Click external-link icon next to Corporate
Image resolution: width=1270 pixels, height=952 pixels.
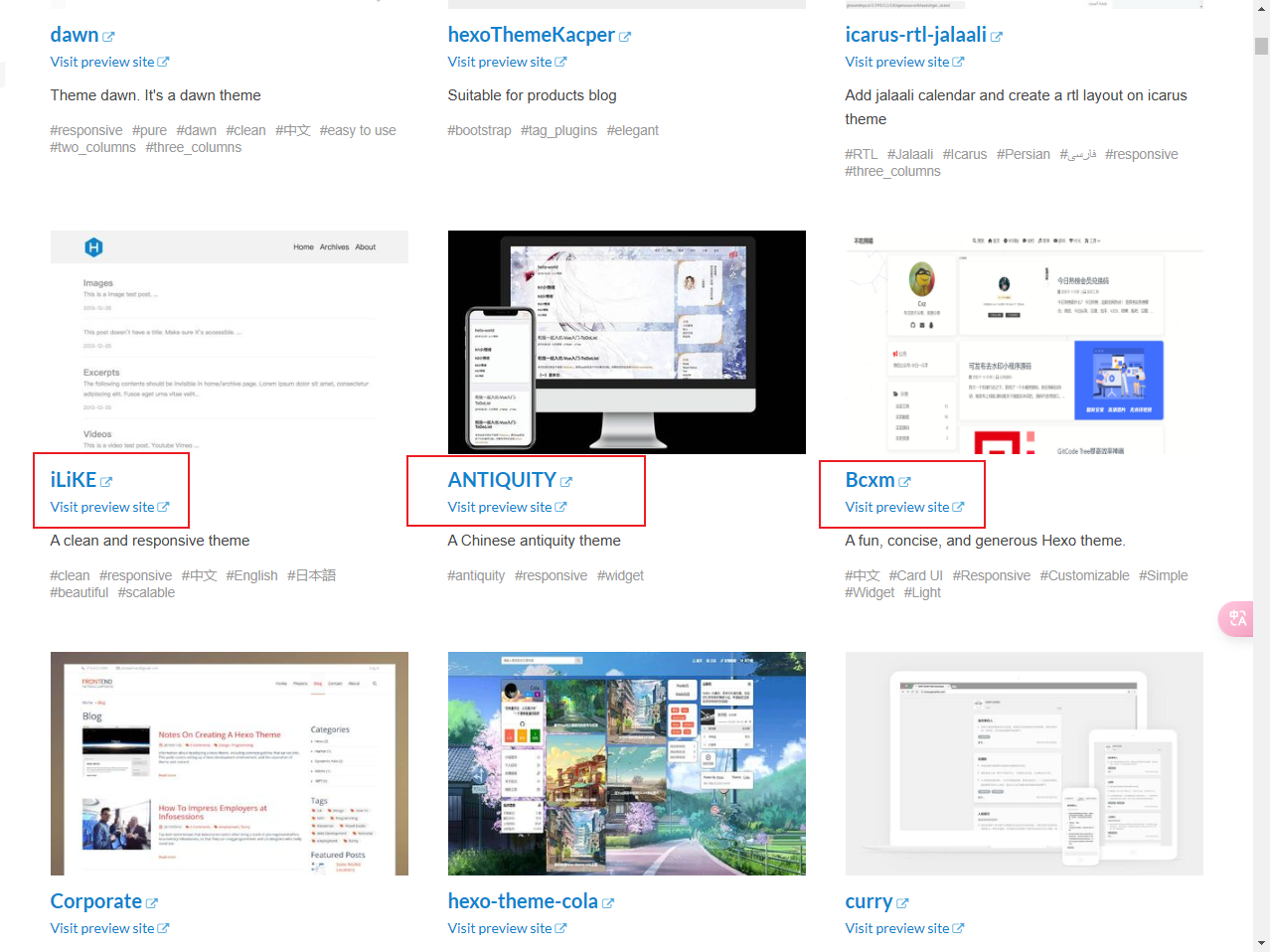click(x=152, y=903)
